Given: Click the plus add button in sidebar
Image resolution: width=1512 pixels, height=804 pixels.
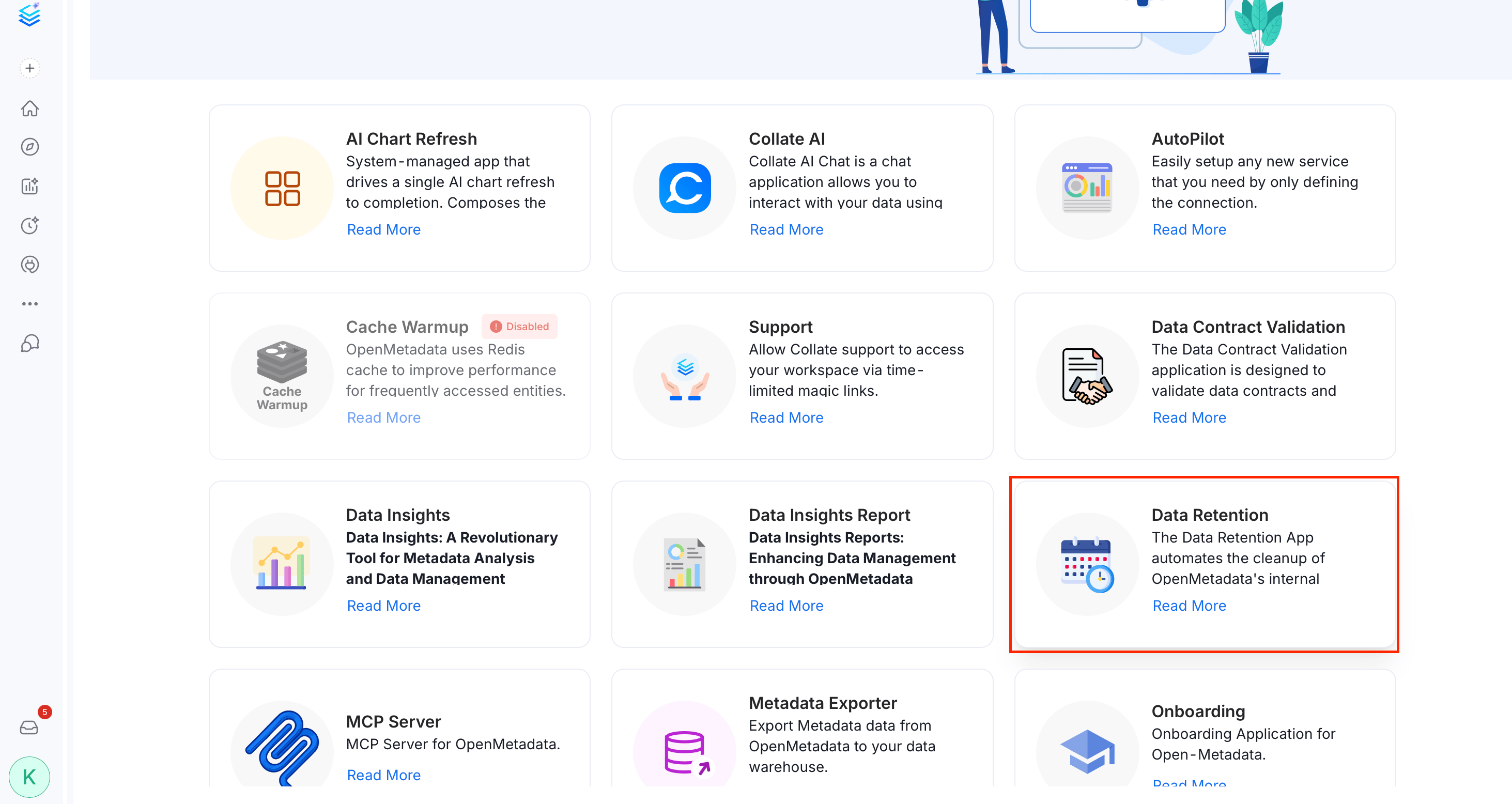Looking at the screenshot, I should tap(30, 68).
